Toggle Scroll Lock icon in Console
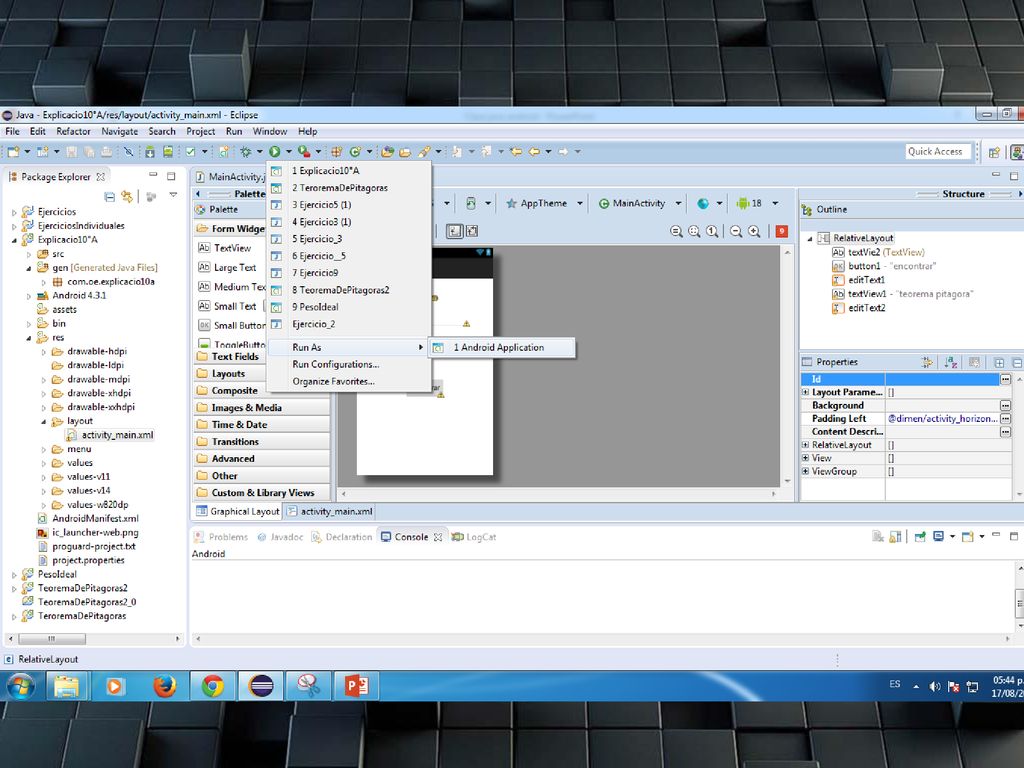This screenshot has width=1024, height=768. pos(896,537)
